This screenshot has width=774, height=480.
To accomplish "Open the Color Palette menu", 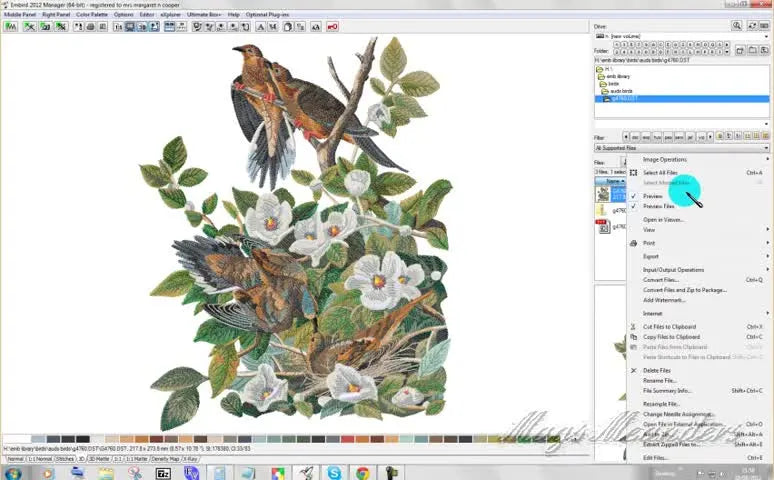I will (x=92, y=15).
